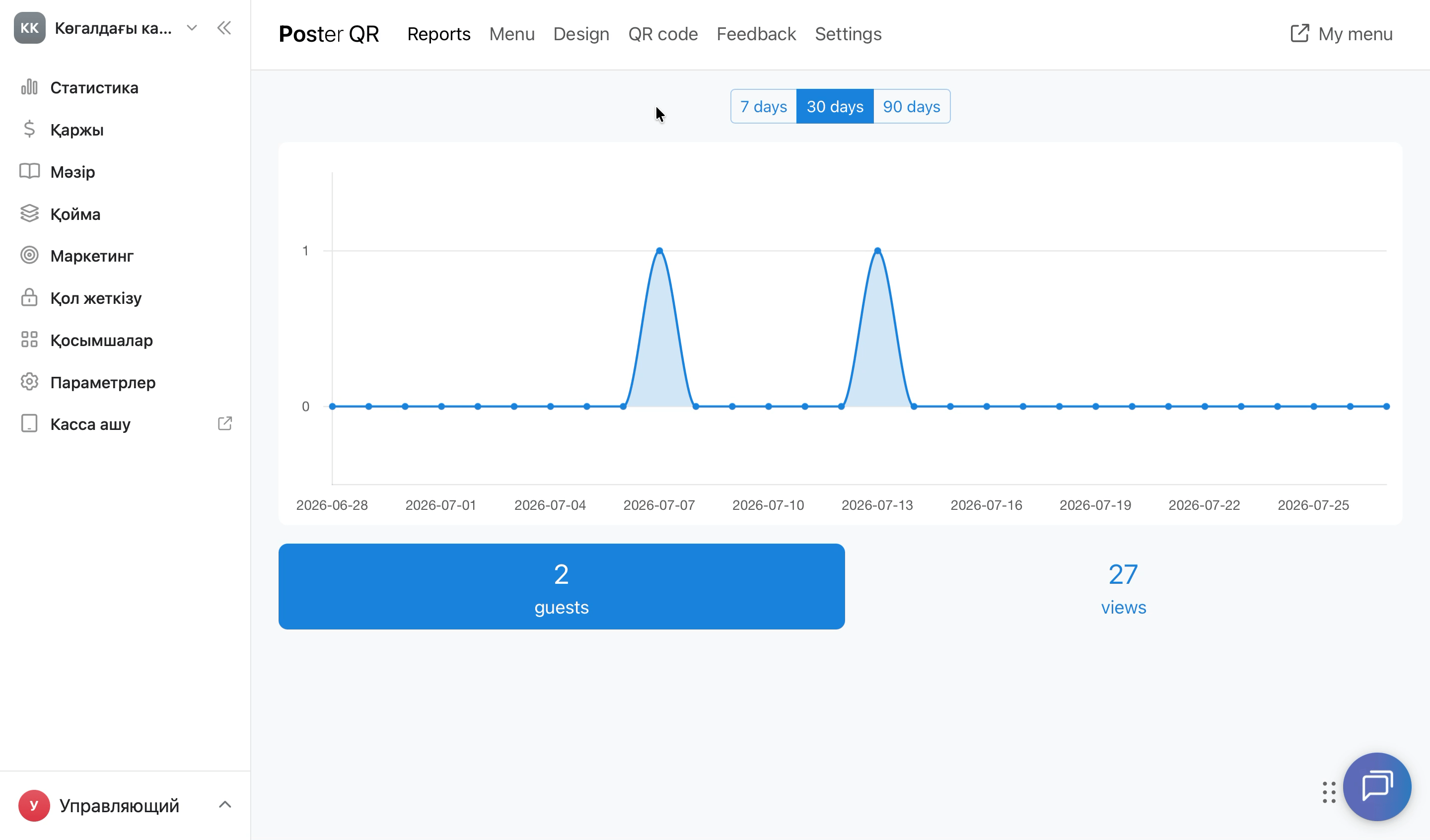
Task: Switch to the QR code tab
Action: pyautogui.click(x=663, y=34)
